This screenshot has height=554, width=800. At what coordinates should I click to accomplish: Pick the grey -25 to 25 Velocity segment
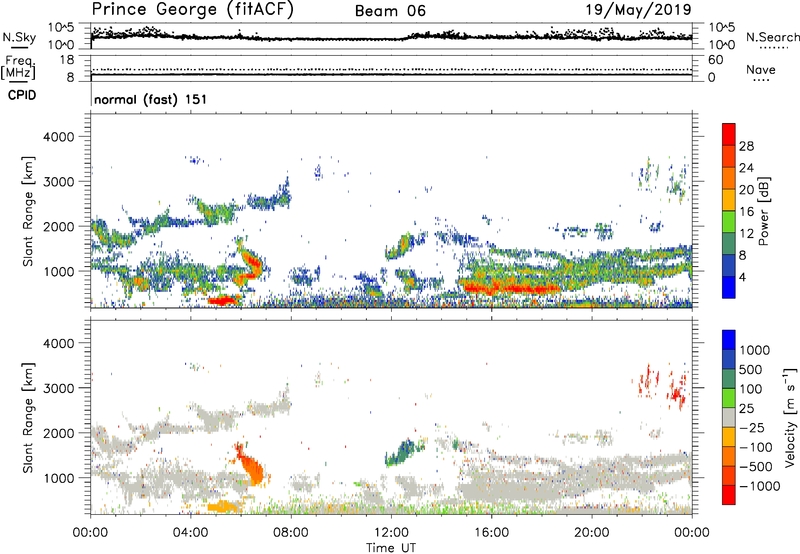(729, 418)
